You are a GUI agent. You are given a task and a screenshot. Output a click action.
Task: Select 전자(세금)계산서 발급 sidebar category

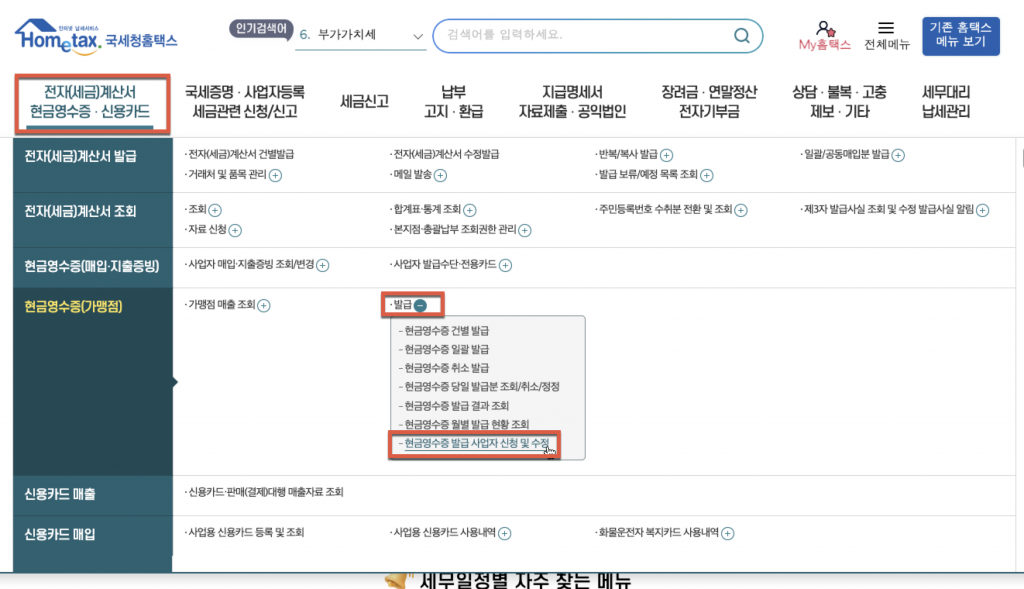click(x=93, y=165)
